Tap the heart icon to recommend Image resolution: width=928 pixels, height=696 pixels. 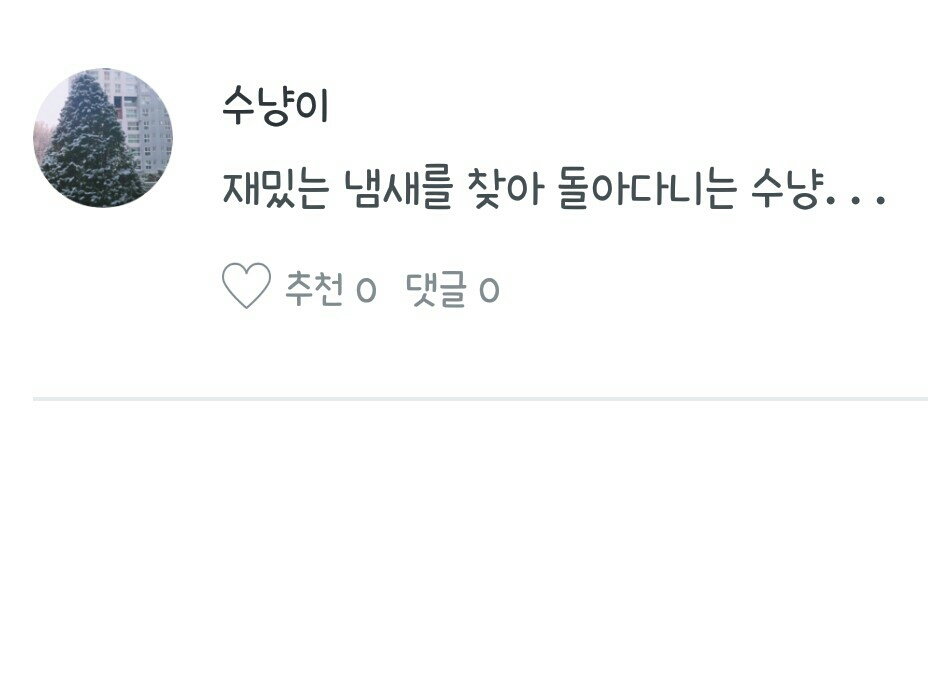tap(246, 286)
